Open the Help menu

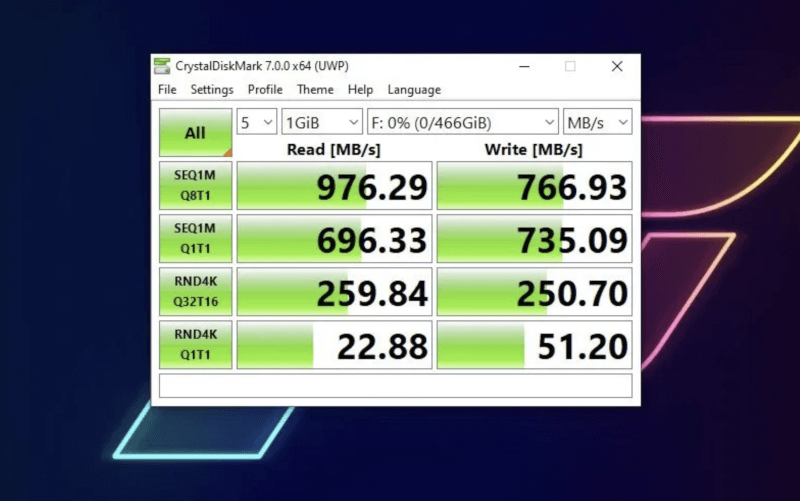point(360,90)
